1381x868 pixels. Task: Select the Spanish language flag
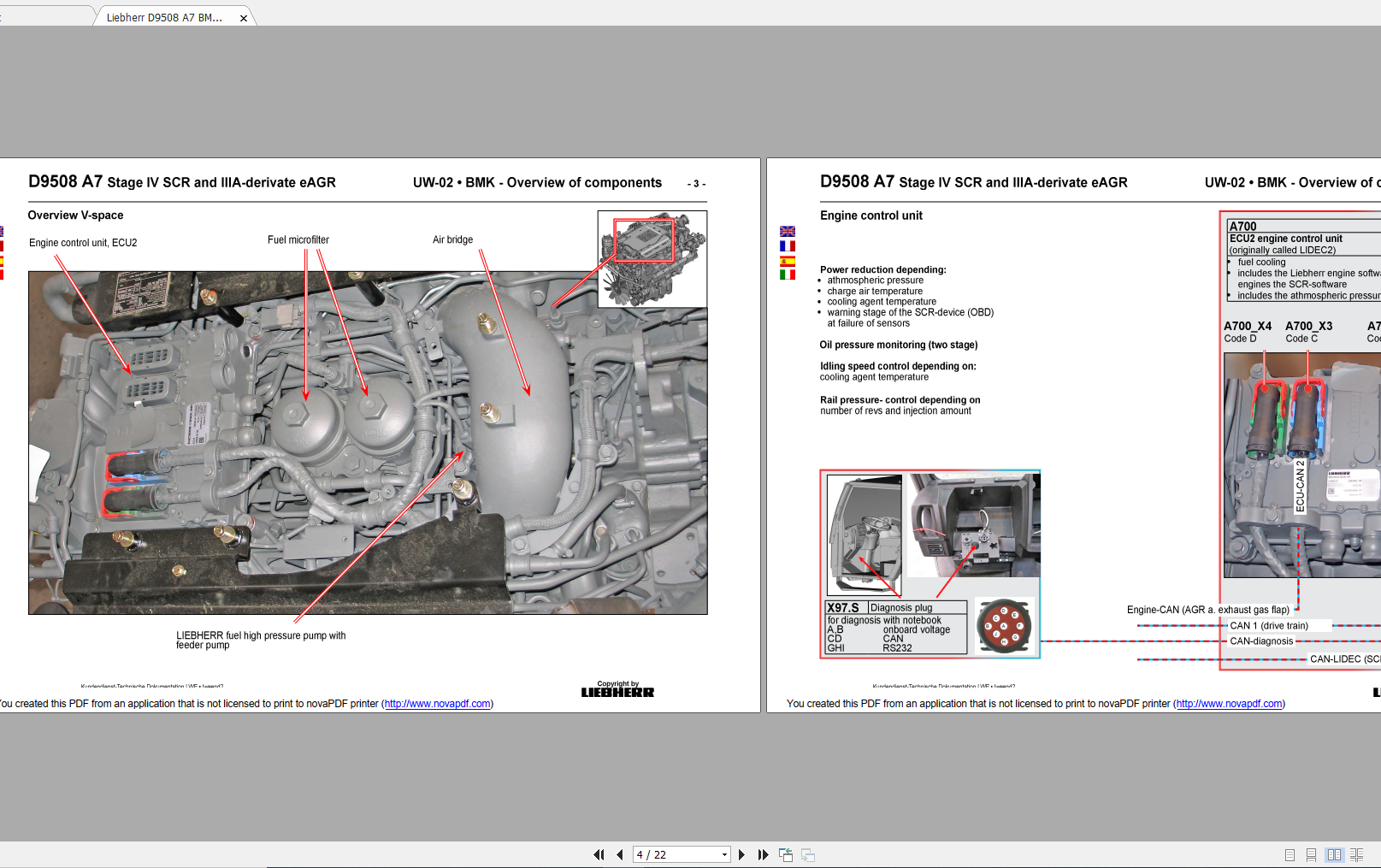(x=788, y=260)
